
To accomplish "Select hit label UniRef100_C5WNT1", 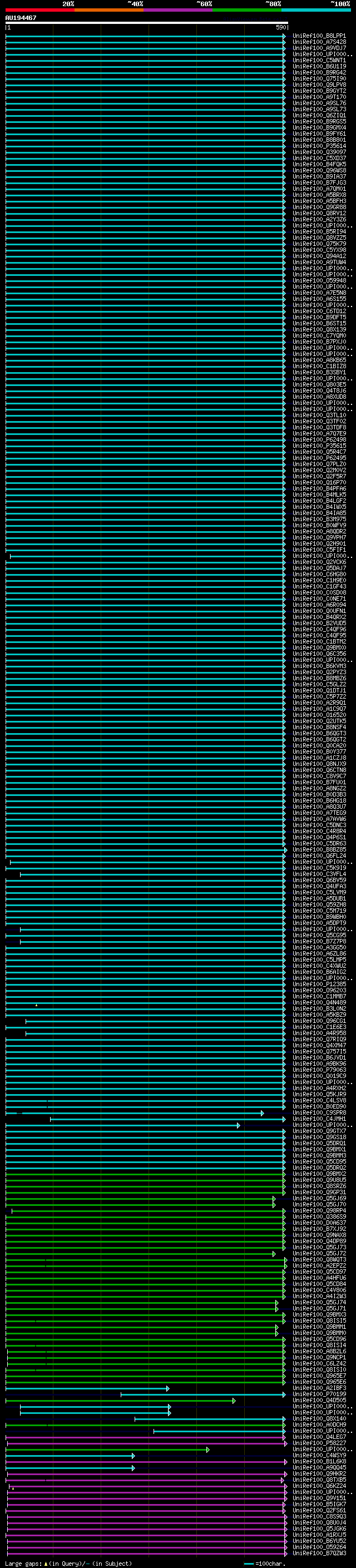I will pos(319,60).
